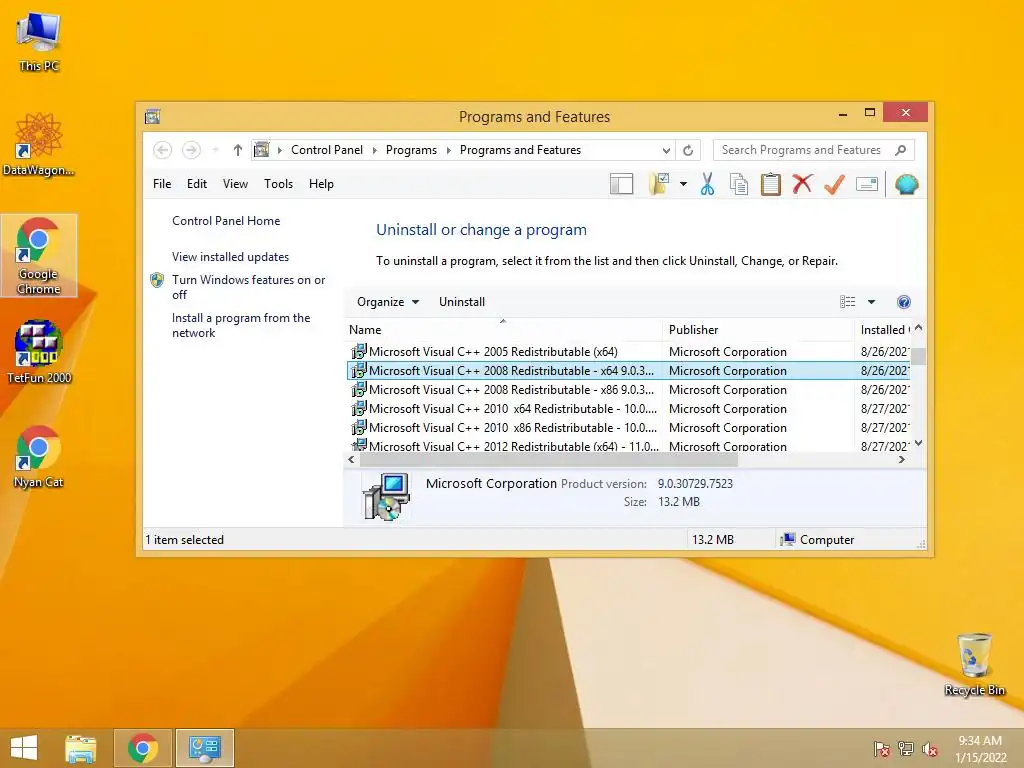Click the blue Help question mark icon

point(904,302)
